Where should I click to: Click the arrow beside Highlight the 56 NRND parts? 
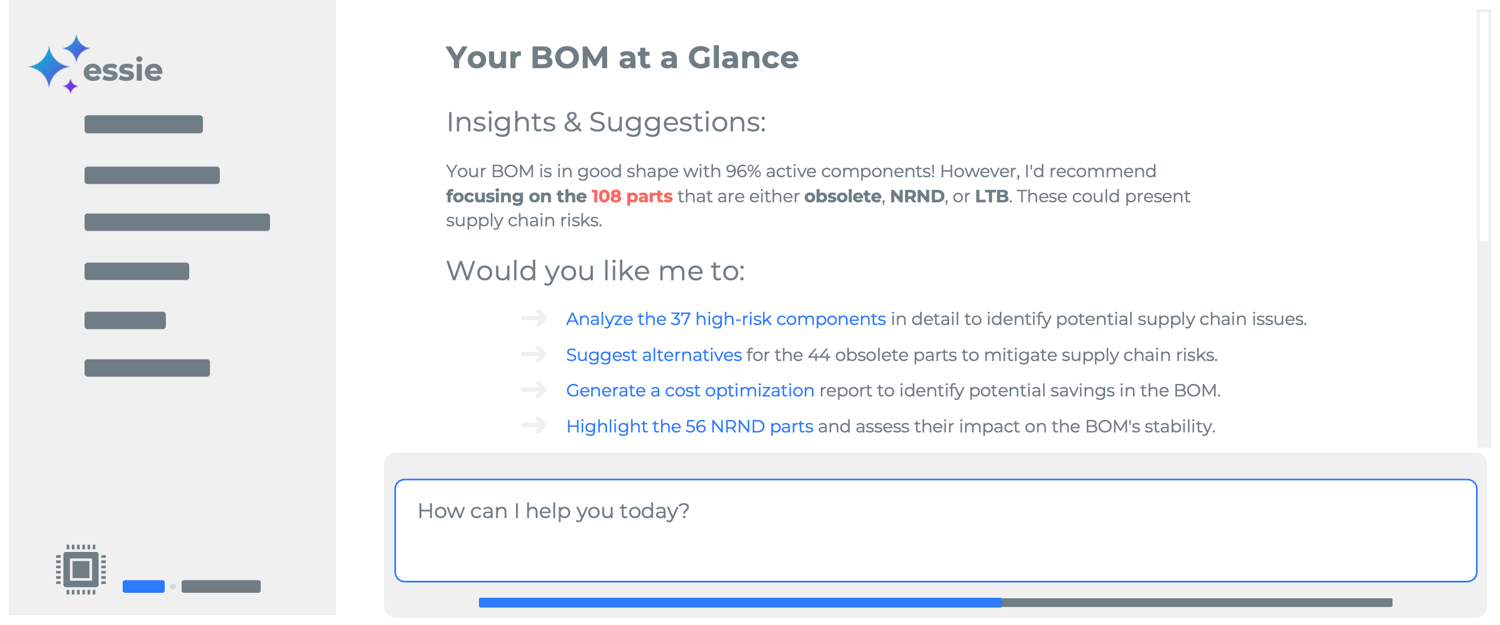pyautogui.click(x=534, y=426)
